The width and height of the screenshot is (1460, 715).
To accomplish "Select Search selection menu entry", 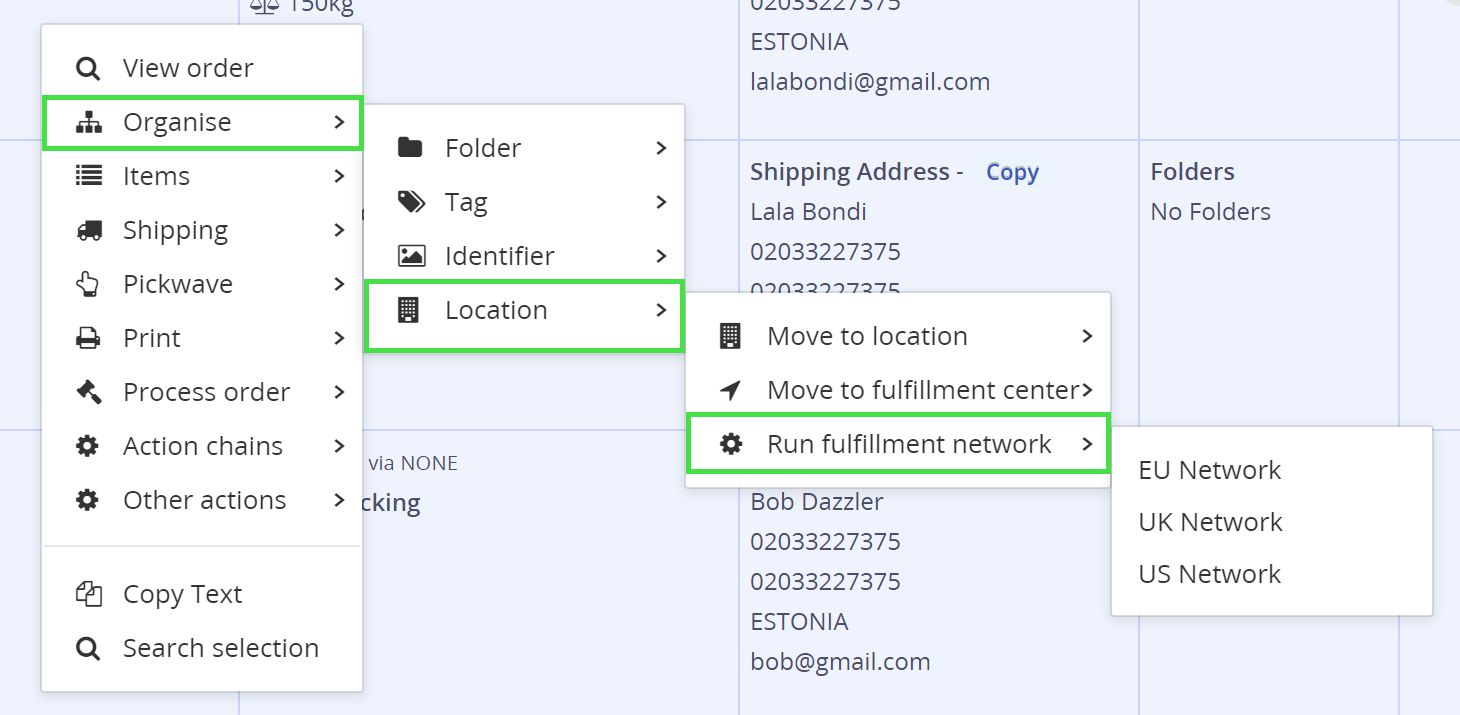I will pyautogui.click(x=220, y=648).
